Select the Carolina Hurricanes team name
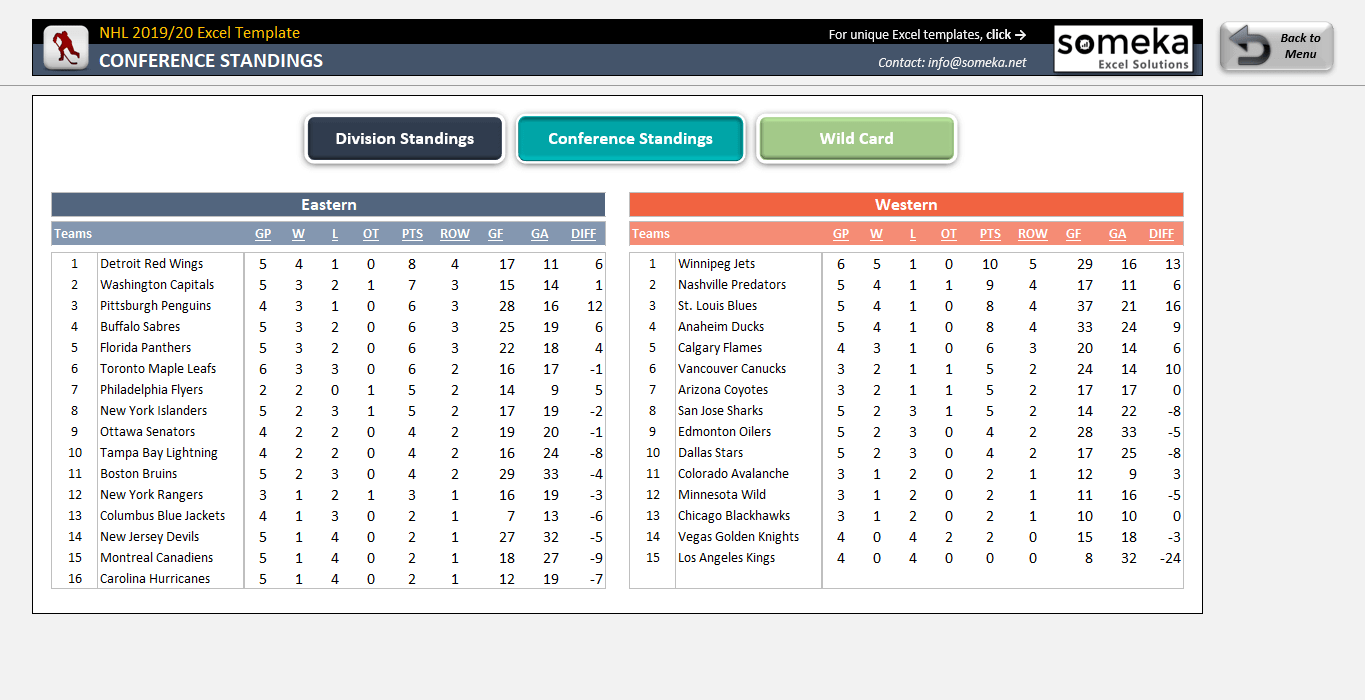Viewport: 1365px width, 700px height. pyautogui.click(x=155, y=579)
